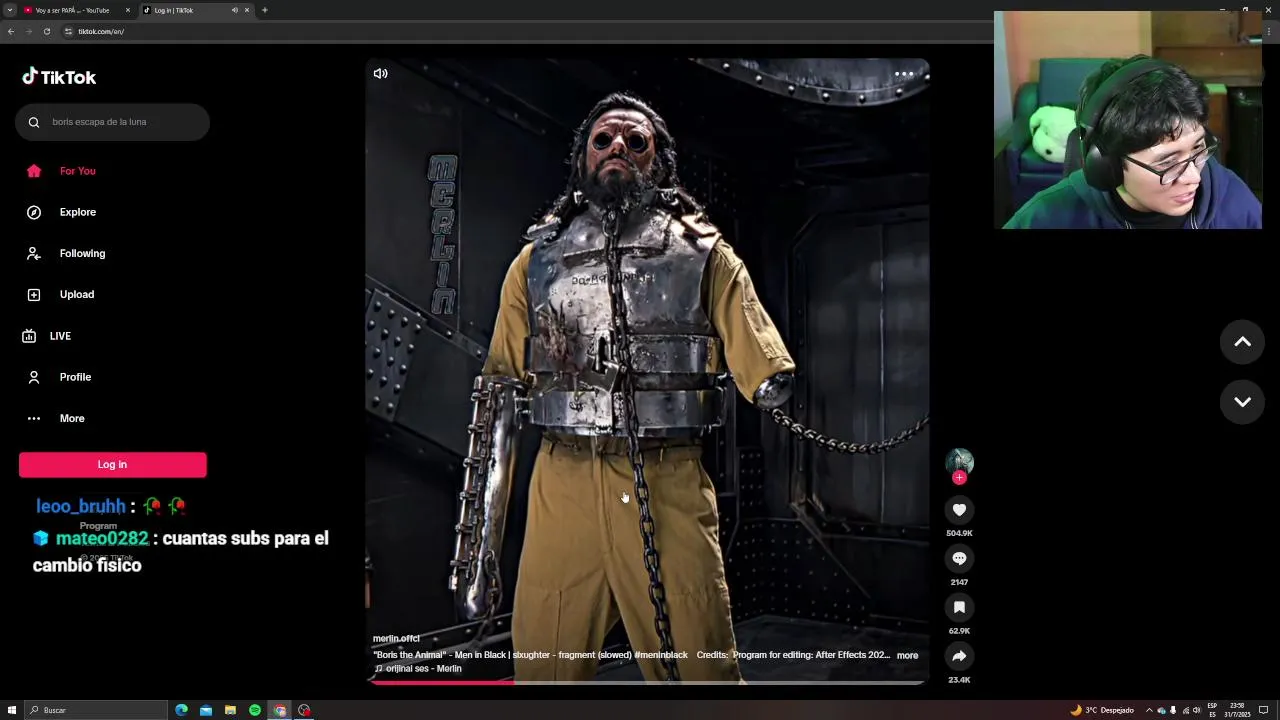Click Chrome icon in taskbar
This screenshot has width=1280, height=720.
(280, 710)
